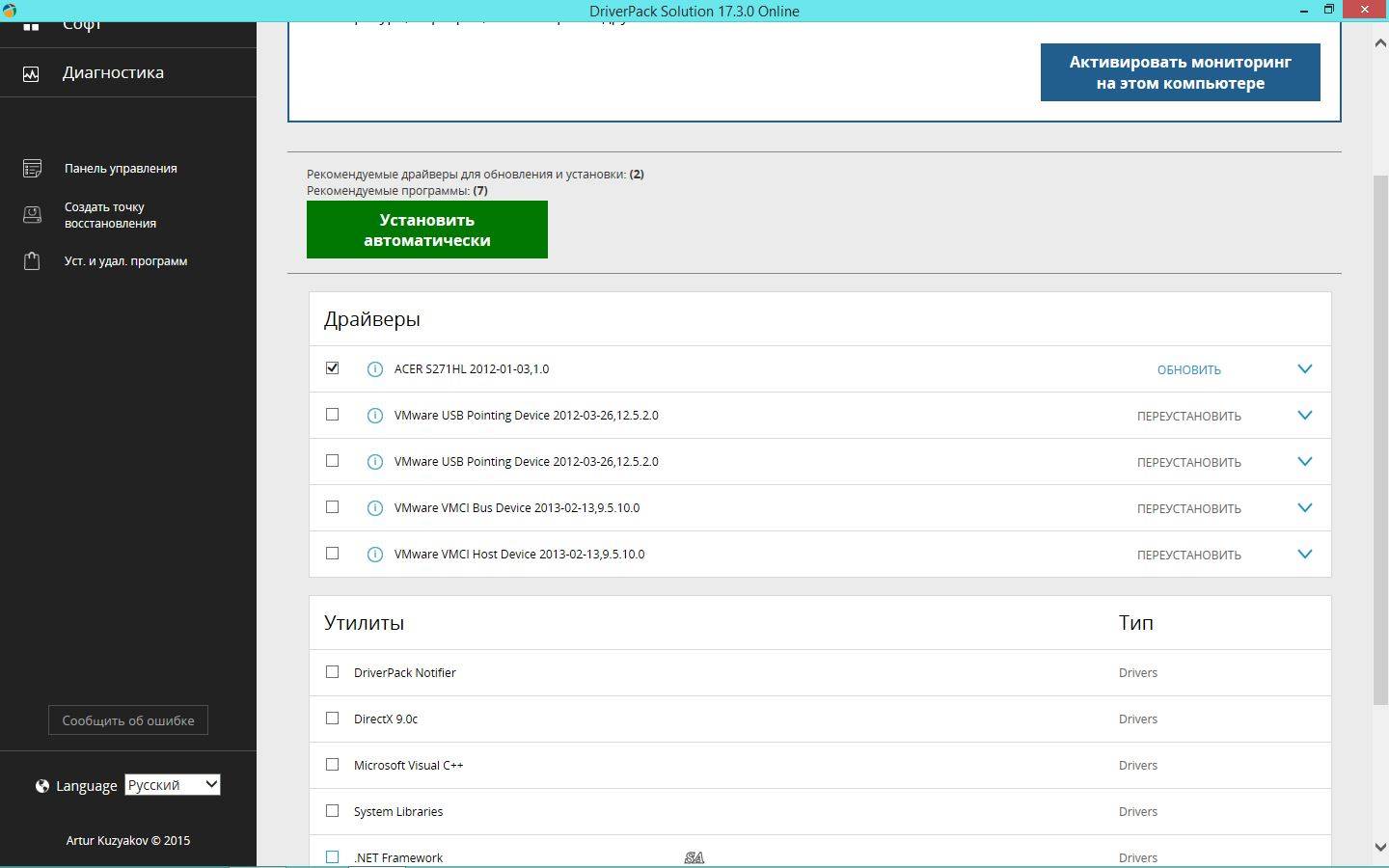
Task: Uncheck the ACER S271HL driver checkbox
Action: (x=333, y=368)
